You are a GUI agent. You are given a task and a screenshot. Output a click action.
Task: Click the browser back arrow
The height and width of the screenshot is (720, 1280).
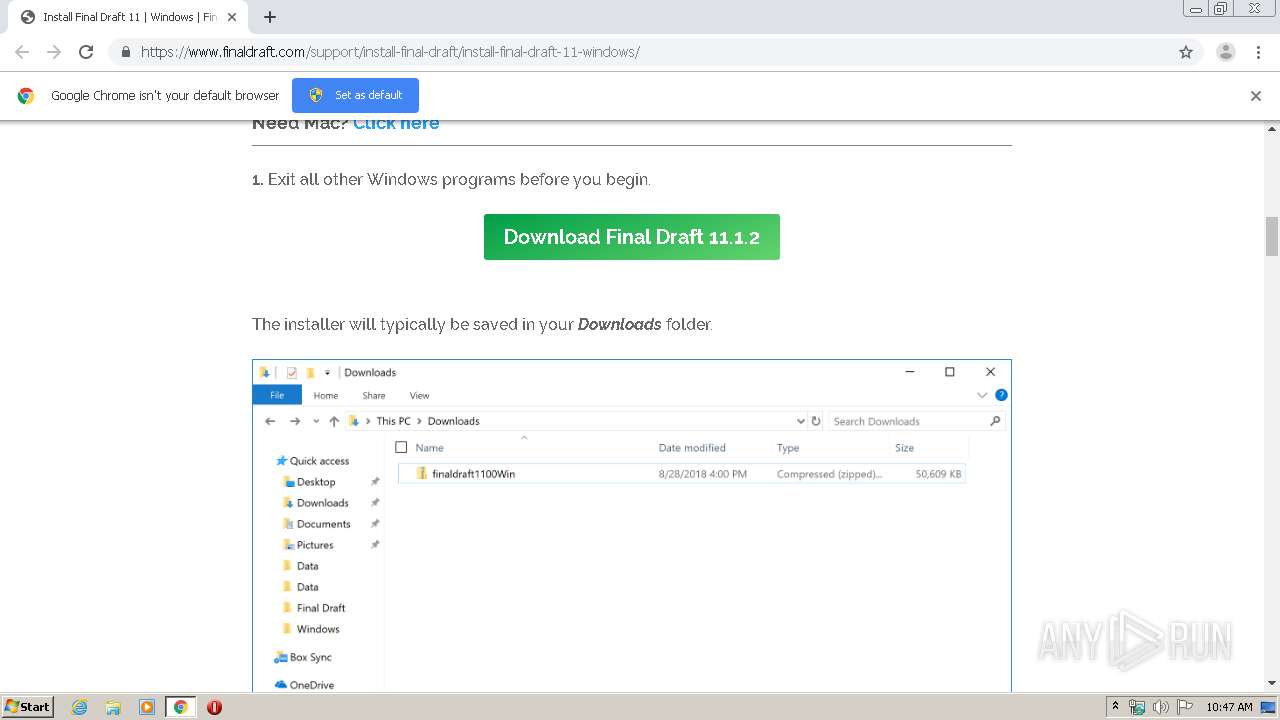tap(22, 52)
